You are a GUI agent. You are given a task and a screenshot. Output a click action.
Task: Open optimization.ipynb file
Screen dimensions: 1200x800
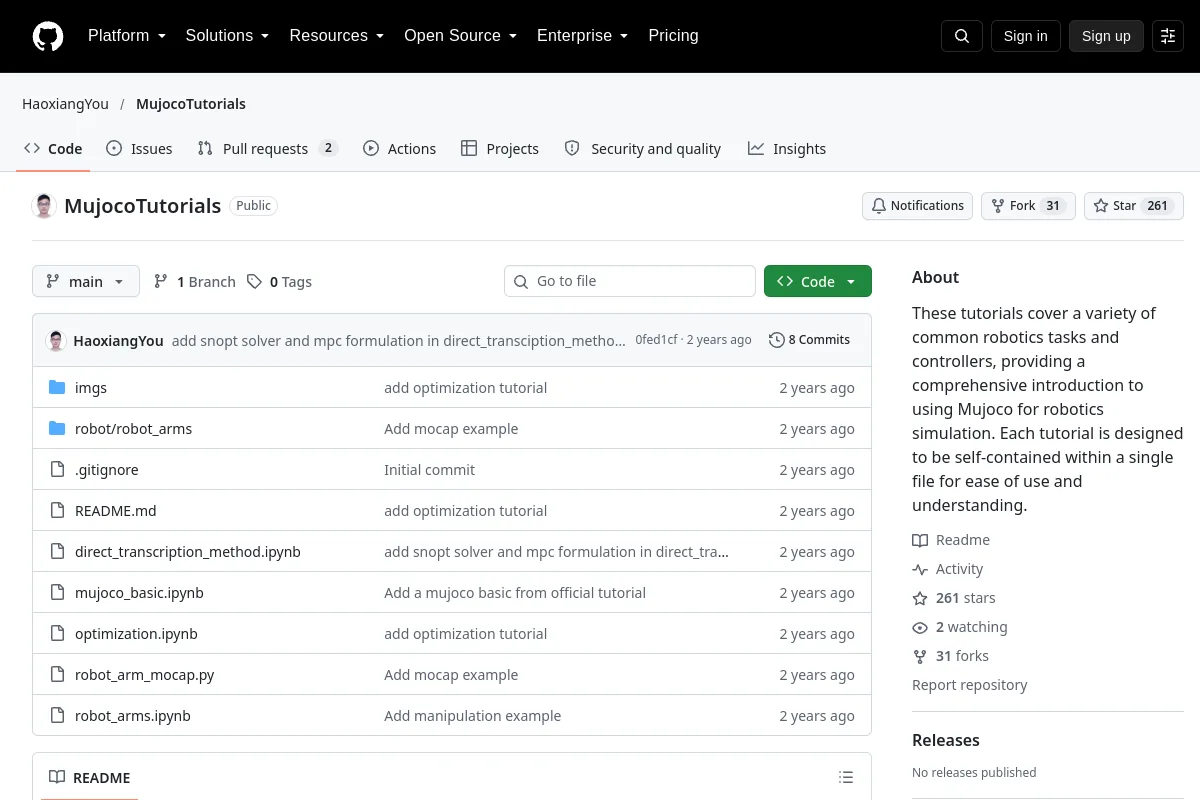point(136,634)
